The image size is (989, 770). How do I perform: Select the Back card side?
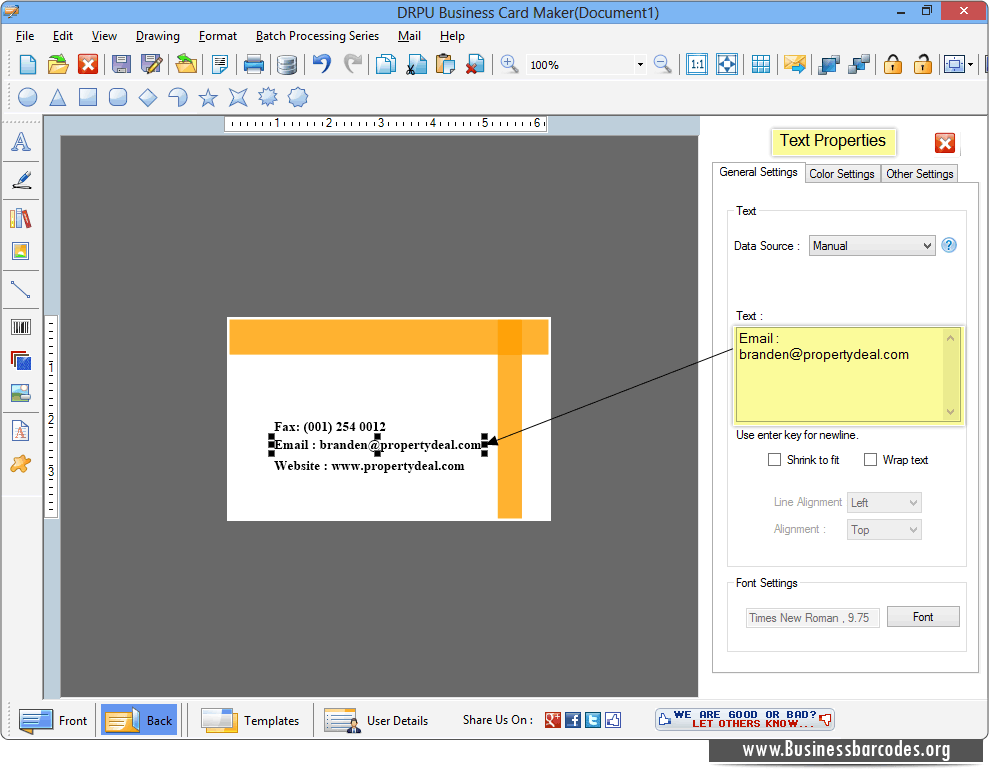(x=139, y=720)
